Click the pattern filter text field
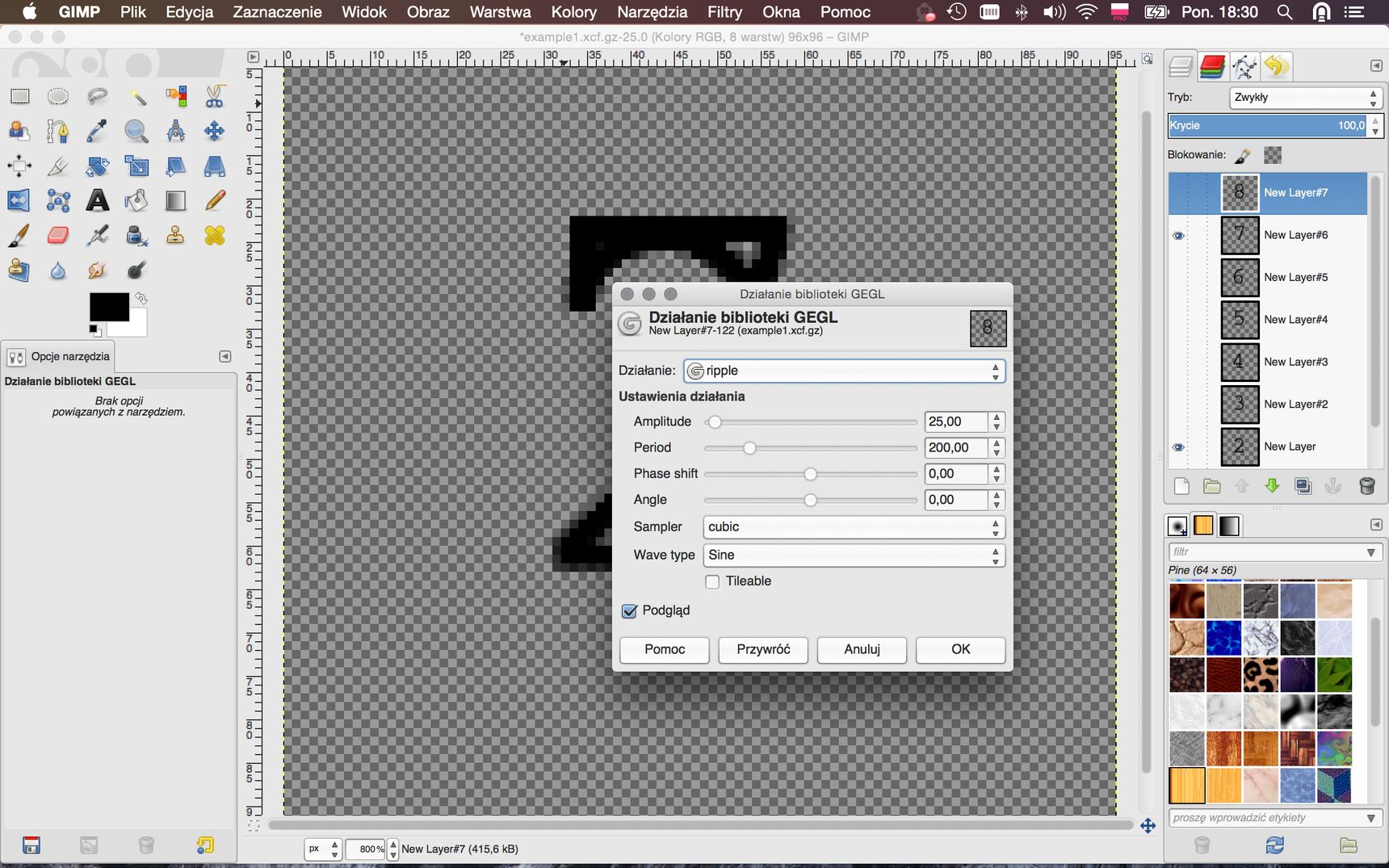 pos(1266,552)
